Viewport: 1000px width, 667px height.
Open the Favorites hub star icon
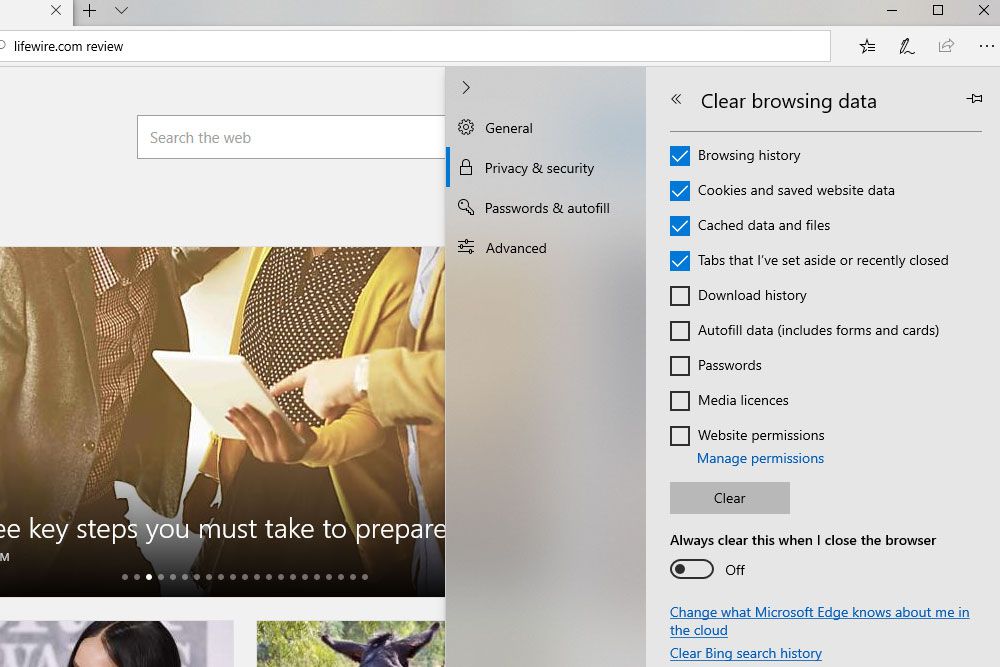click(x=867, y=46)
